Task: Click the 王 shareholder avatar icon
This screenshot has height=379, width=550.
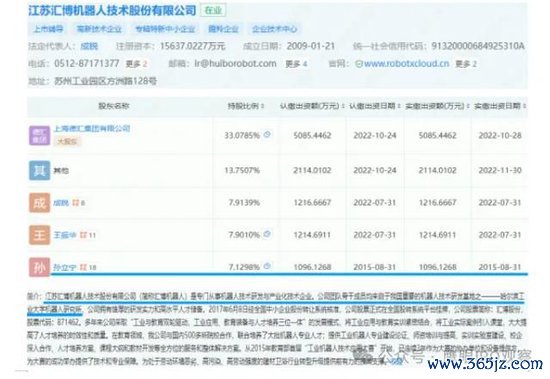Action: click(39, 235)
